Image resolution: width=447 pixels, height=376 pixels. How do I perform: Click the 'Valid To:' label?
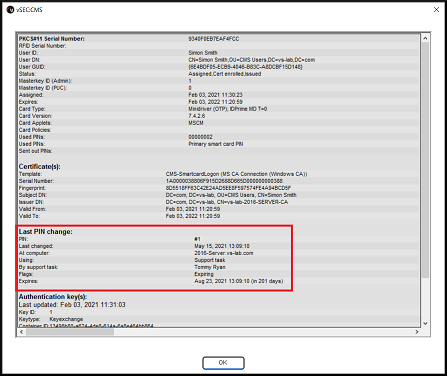[29, 216]
